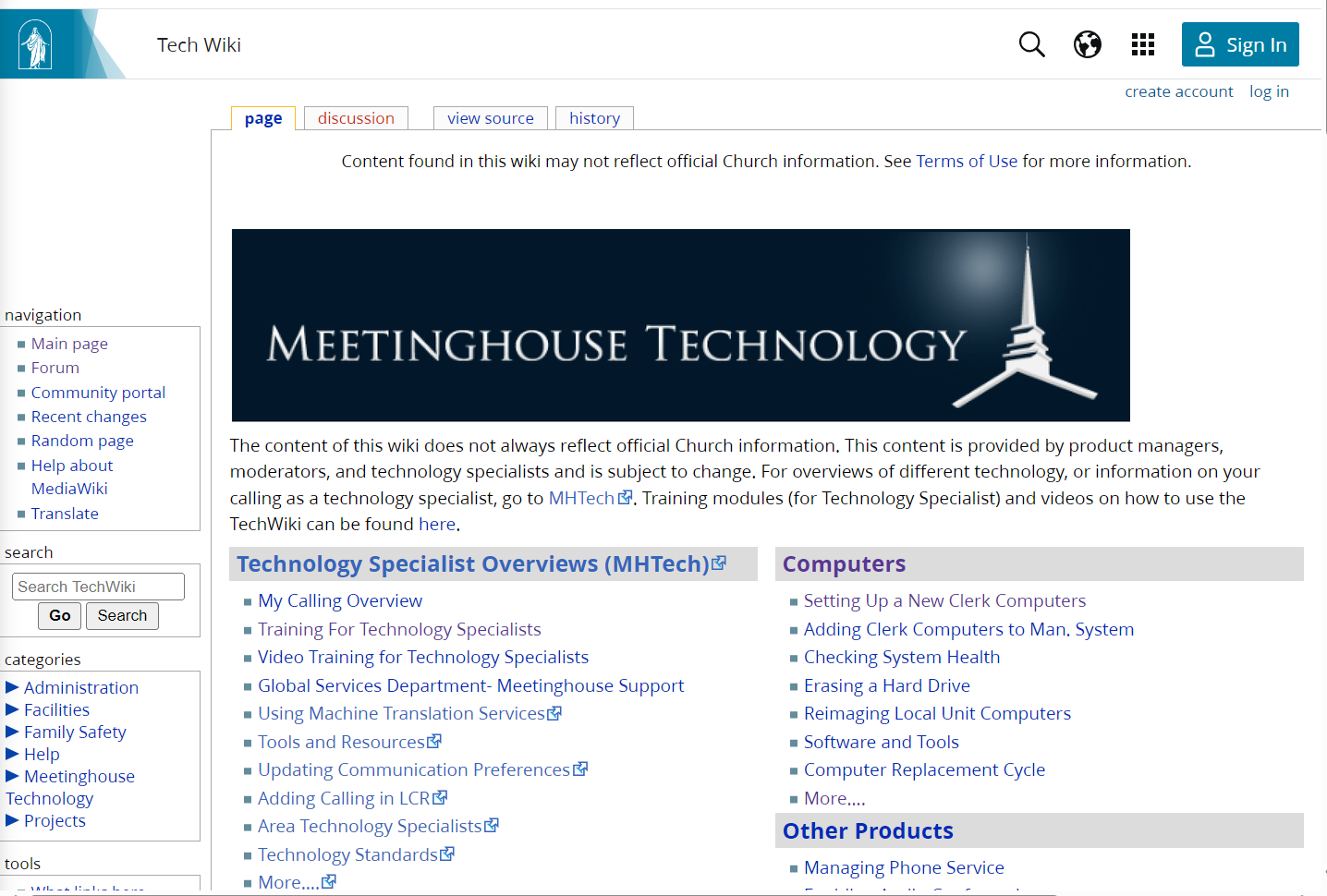Viewport: 1327px width, 896px height.
Task: Open Updating Communication Preferences link
Action: (x=422, y=769)
